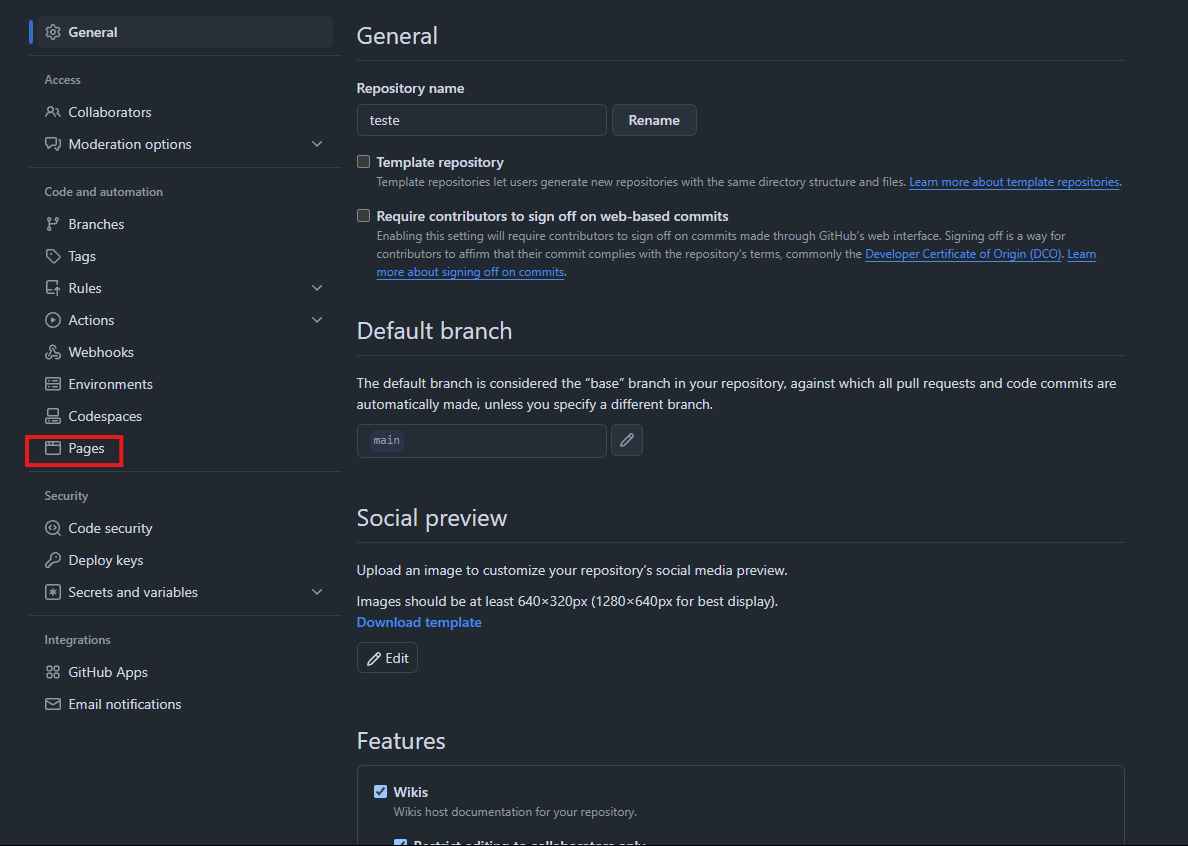Click the gear icon beside General
The image size is (1188, 846).
(52, 32)
